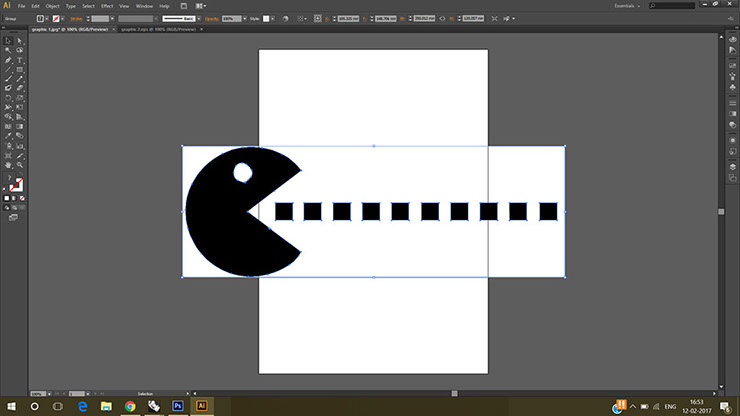This screenshot has width=740, height=416.
Task: Open the Symbols panel (club icon)
Action: tap(732, 87)
